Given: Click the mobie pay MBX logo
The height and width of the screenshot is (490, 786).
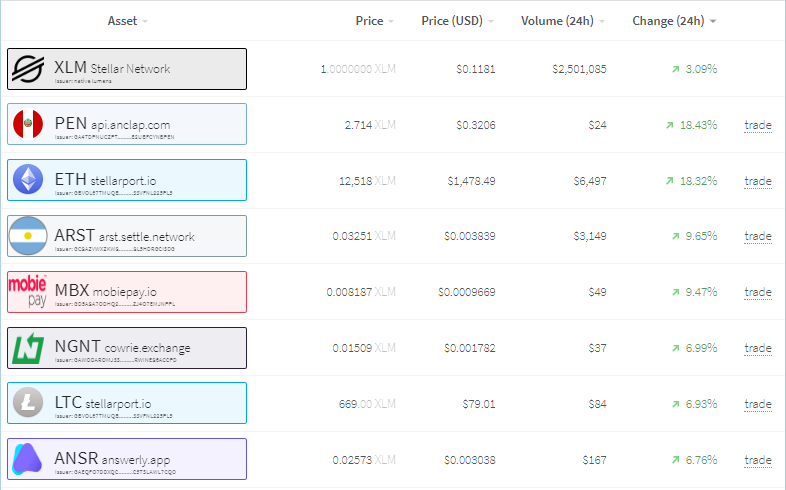Looking at the screenshot, I should coord(28,291).
